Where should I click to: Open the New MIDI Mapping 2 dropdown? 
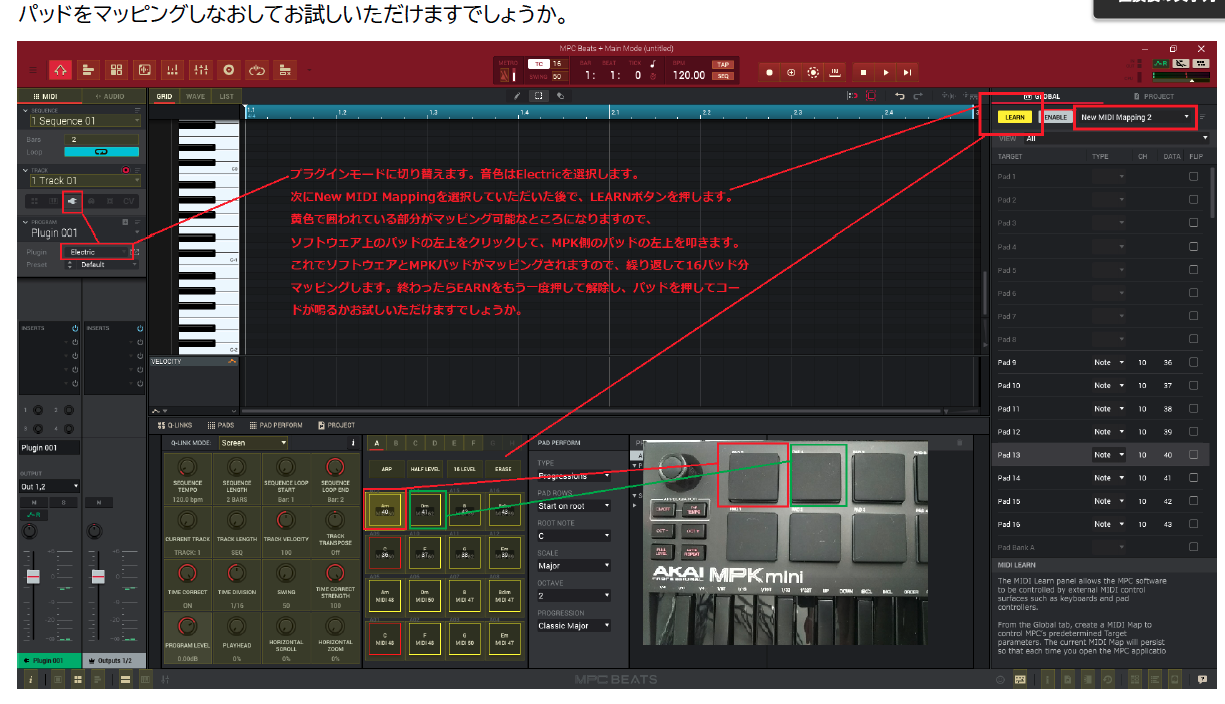(1135, 117)
